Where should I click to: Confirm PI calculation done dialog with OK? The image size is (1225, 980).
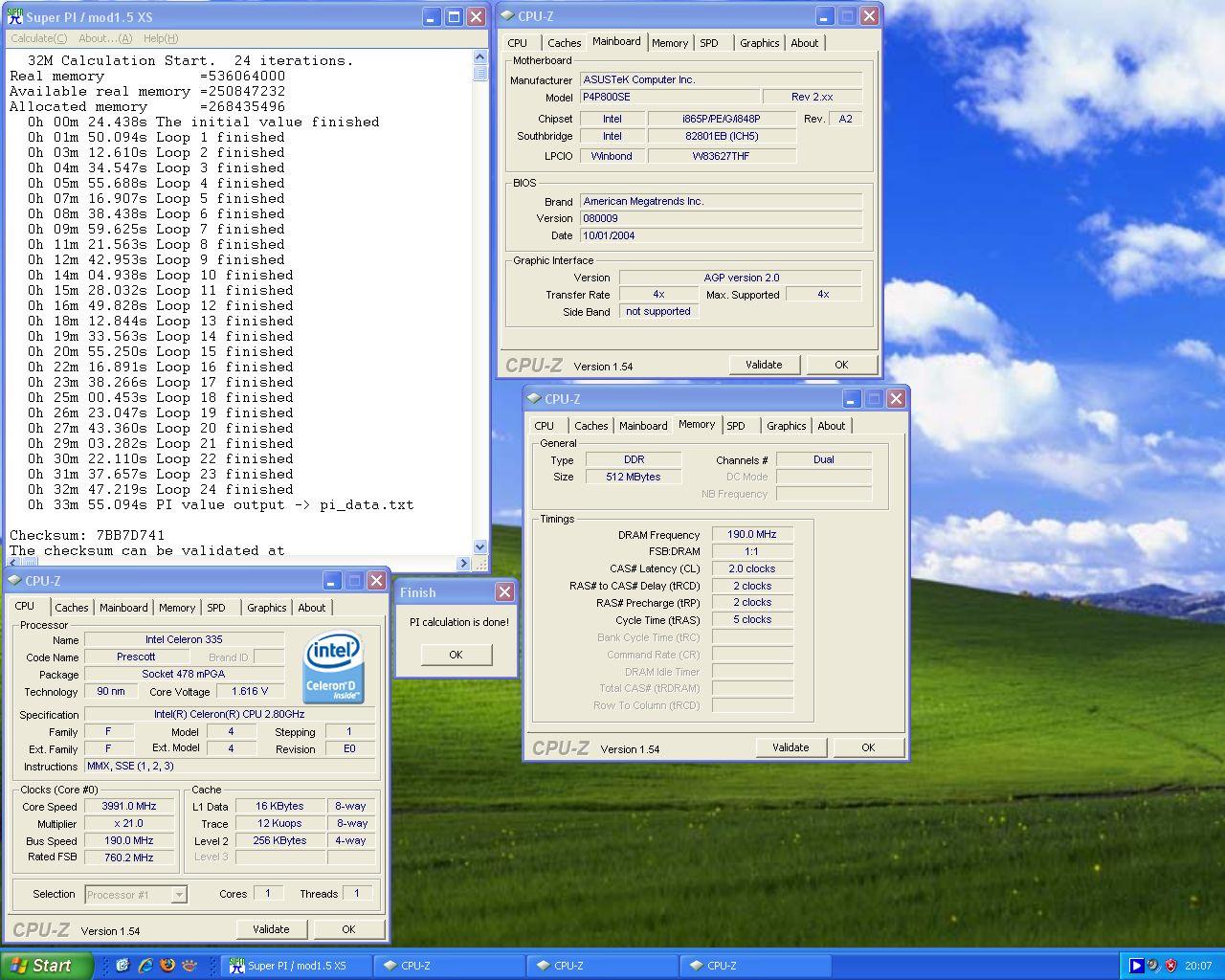[456, 655]
